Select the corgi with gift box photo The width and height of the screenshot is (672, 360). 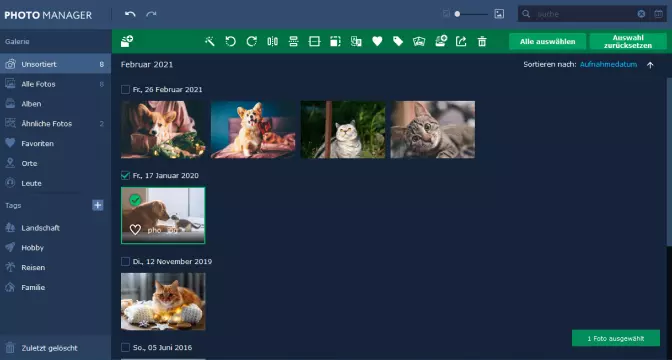point(163,129)
